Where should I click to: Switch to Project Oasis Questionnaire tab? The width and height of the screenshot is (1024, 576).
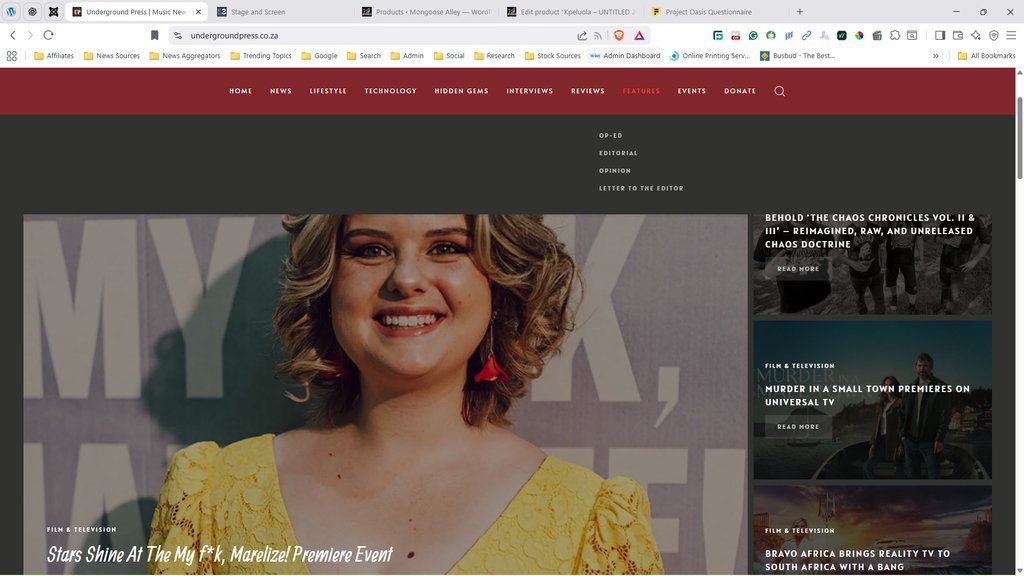717,12
